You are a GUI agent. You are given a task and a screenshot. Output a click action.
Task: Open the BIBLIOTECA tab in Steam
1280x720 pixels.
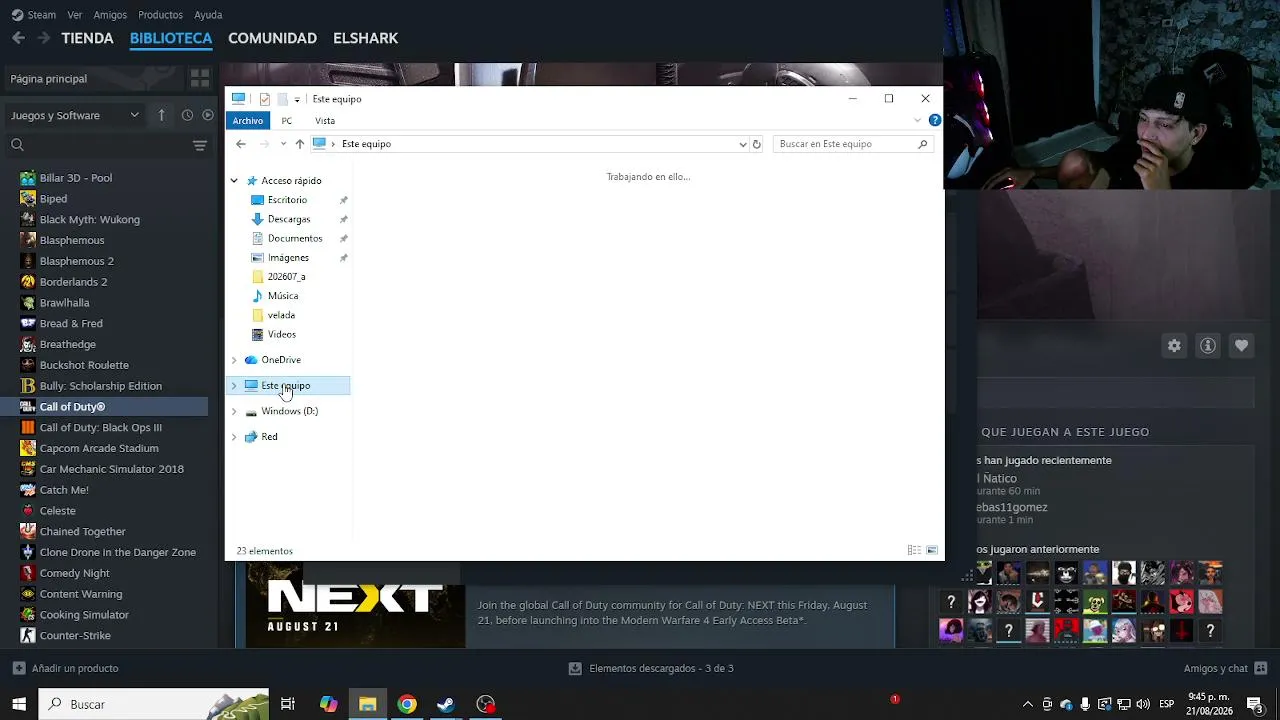171,38
